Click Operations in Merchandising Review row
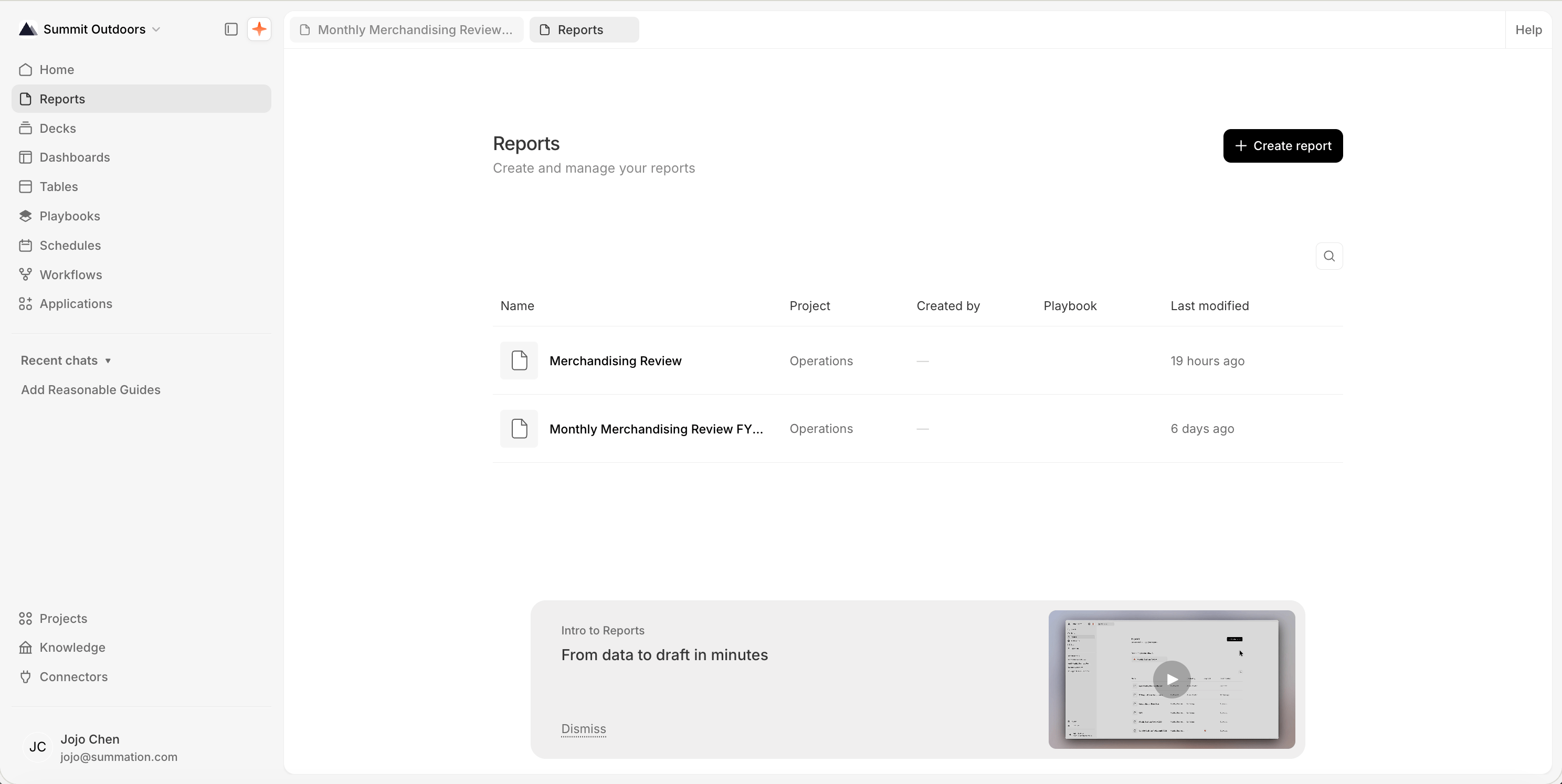Image resolution: width=1562 pixels, height=784 pixels. [x=821, y=361]
